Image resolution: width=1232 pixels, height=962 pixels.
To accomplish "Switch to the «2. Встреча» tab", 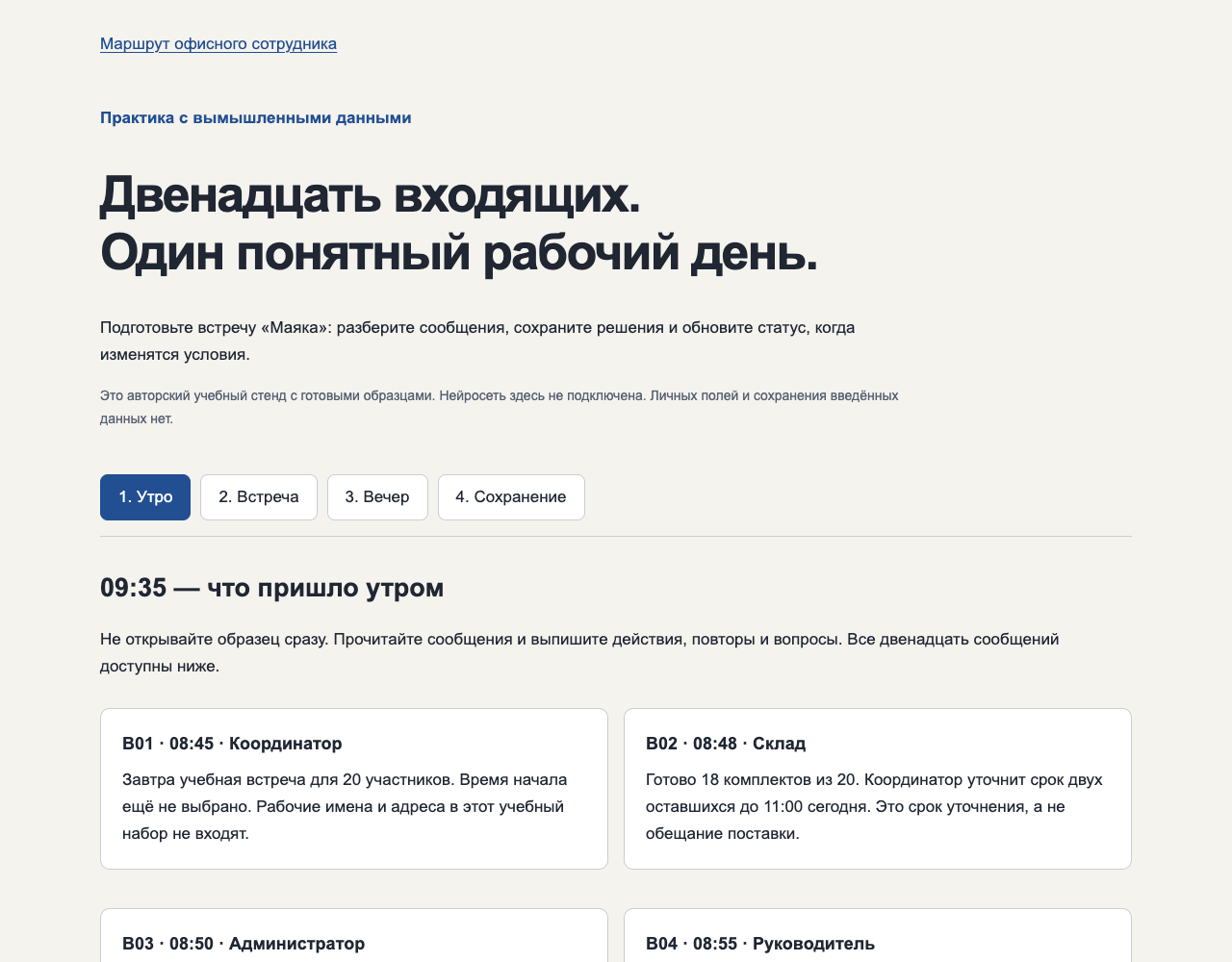I will click(x=259, y=497).
